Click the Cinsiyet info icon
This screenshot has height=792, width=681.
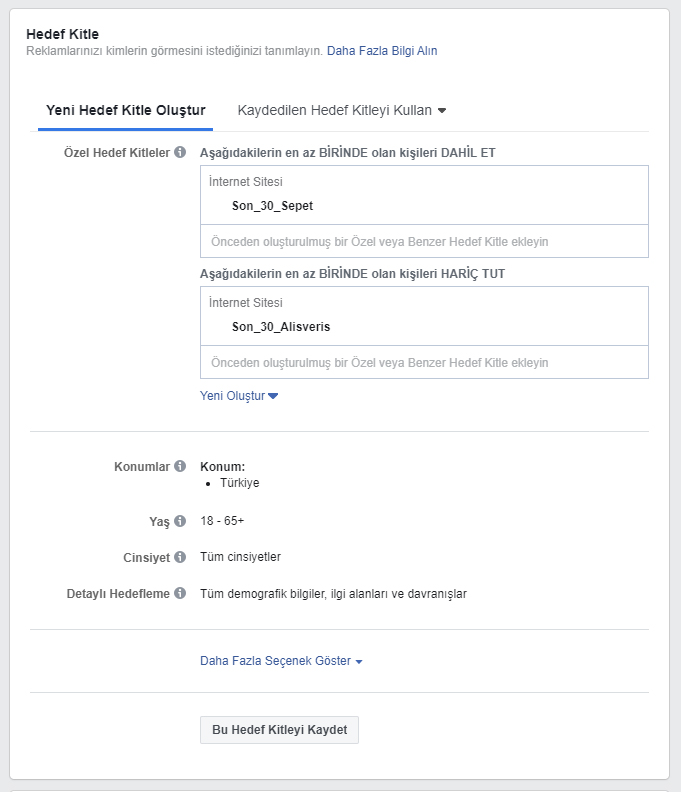click(180, 557)
